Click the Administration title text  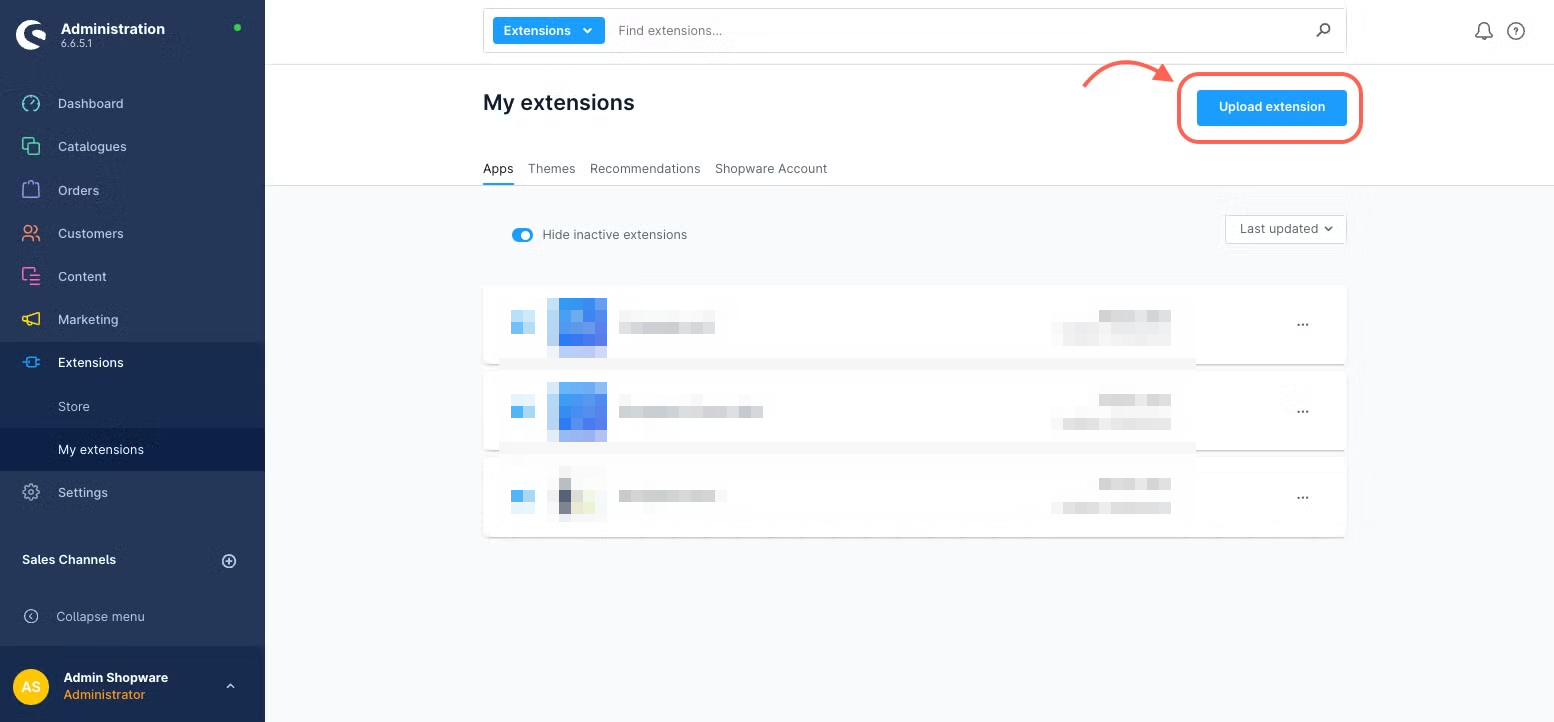(x=113, y=29)
